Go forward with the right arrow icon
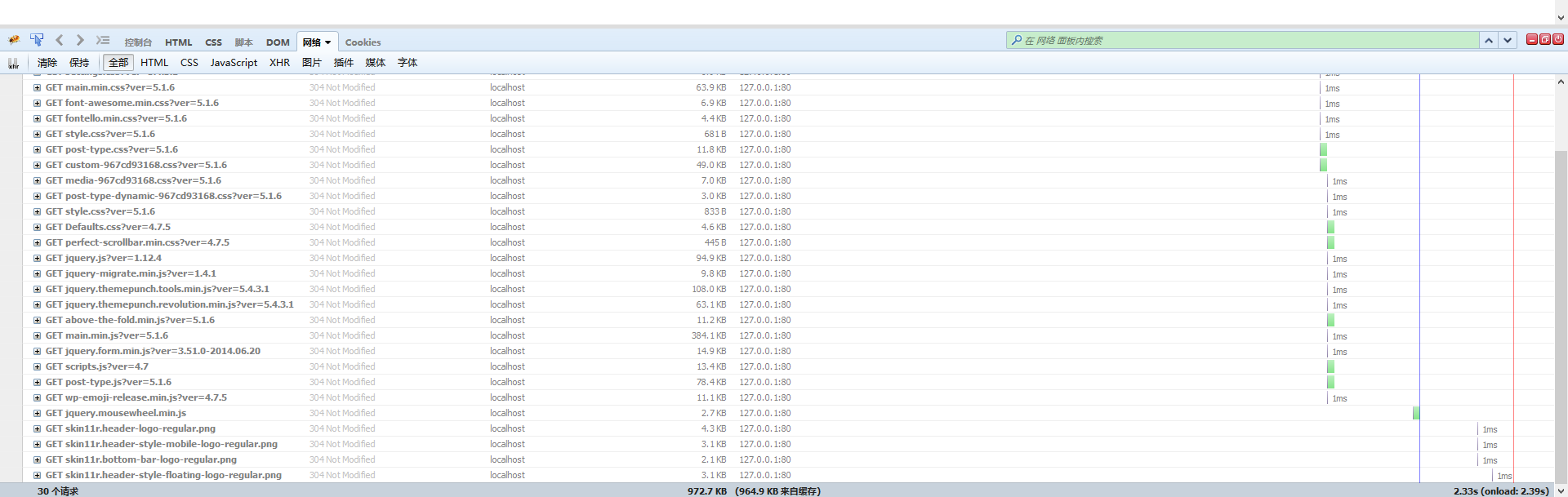 (80, 40)
